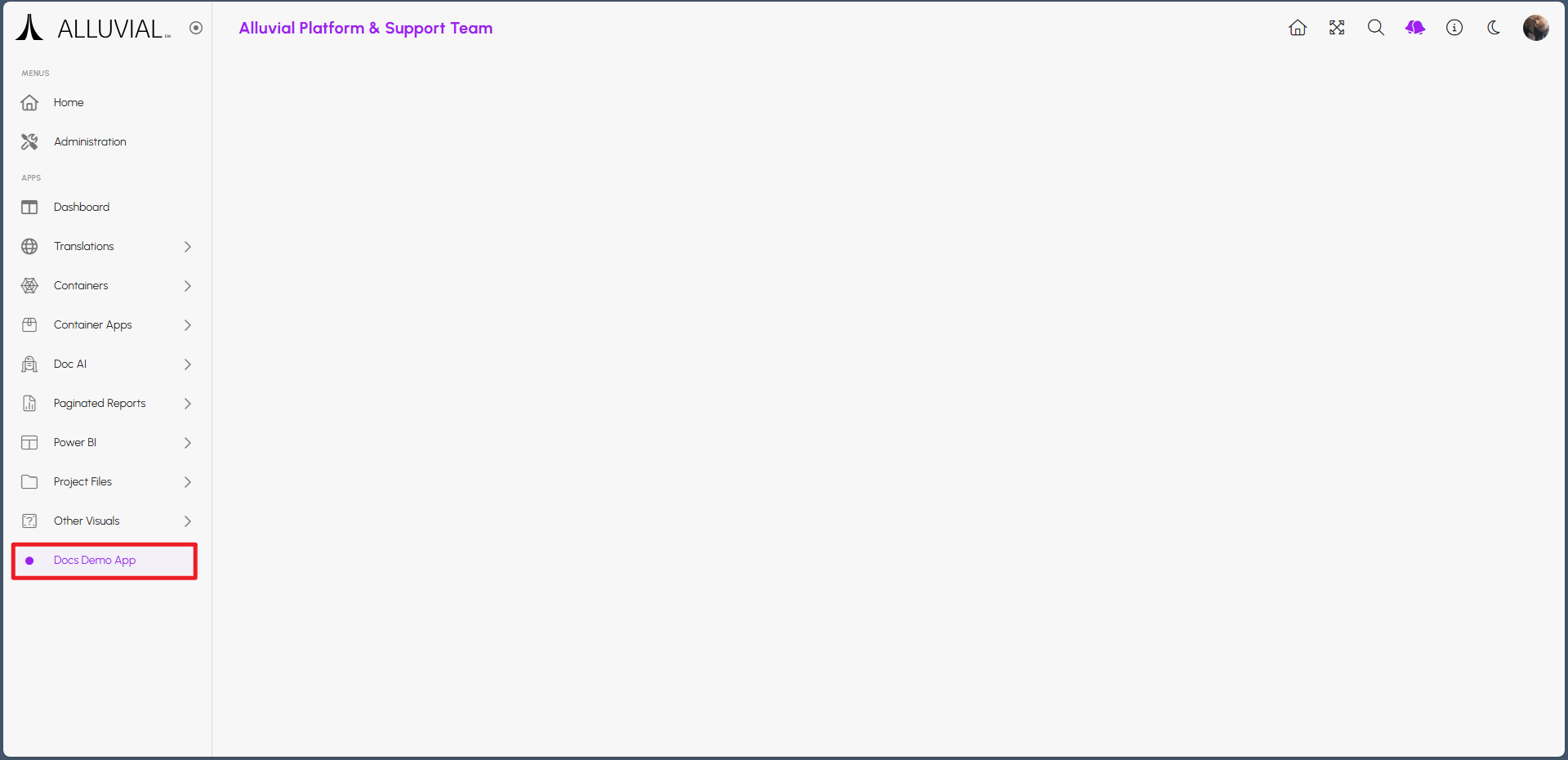Screen dimensions: 1568x760
Task: Open the Dashboard menu item
Action: click(82, 208)
